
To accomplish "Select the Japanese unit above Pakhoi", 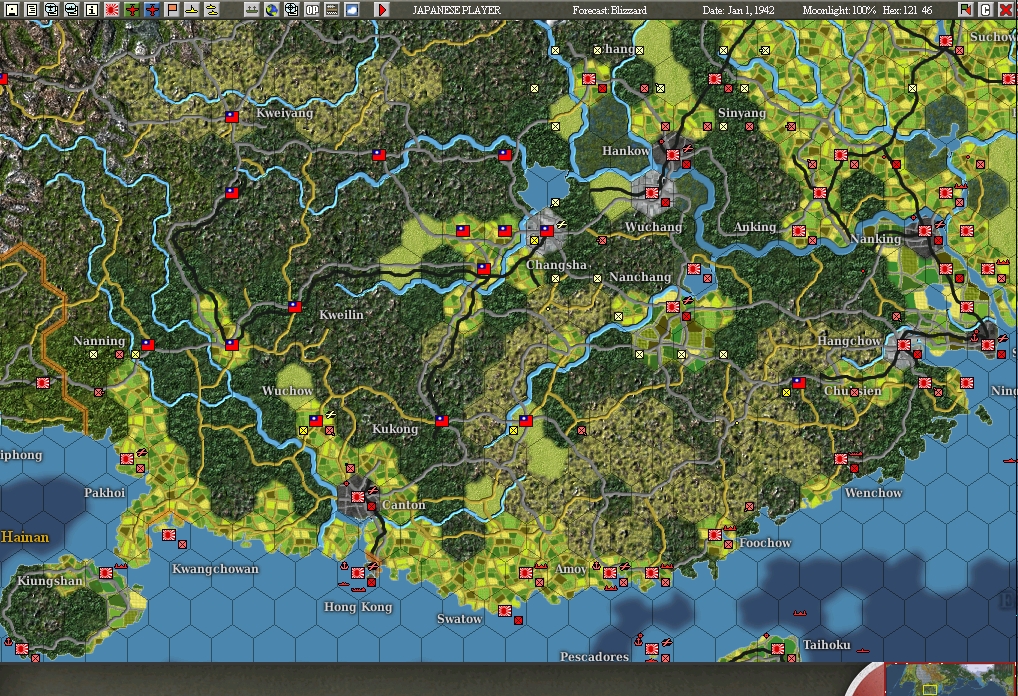I will click(127, 459).
